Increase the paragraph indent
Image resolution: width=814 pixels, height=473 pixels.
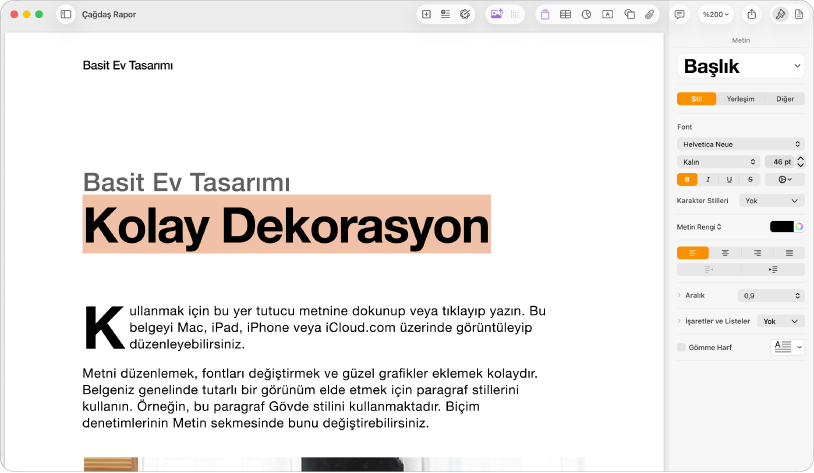coord(773,269)
